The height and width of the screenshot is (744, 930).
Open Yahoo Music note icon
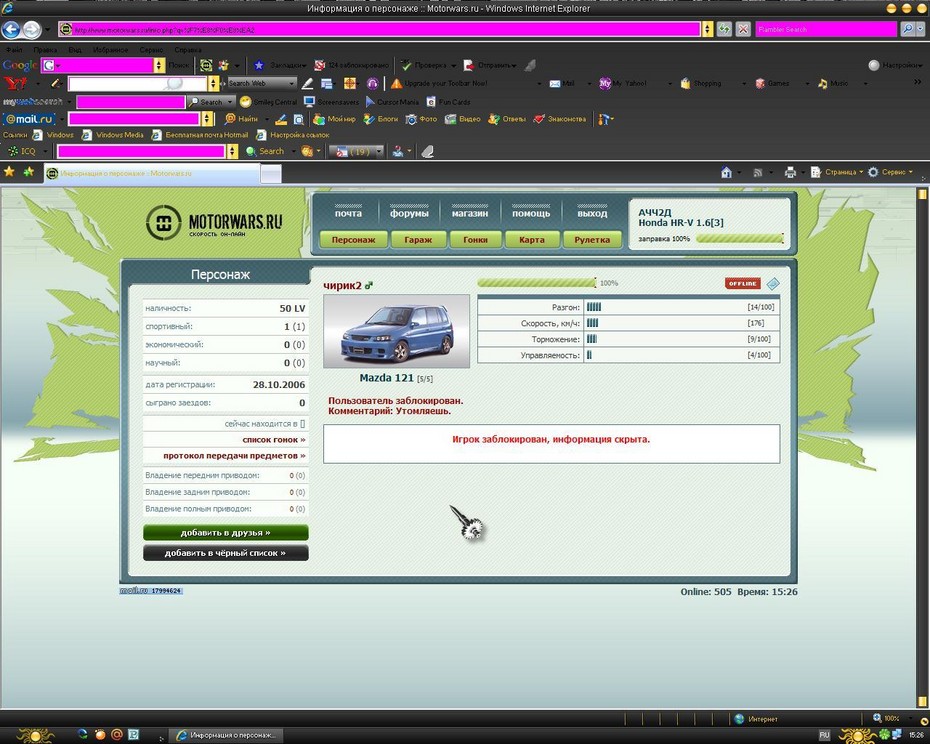823,84
